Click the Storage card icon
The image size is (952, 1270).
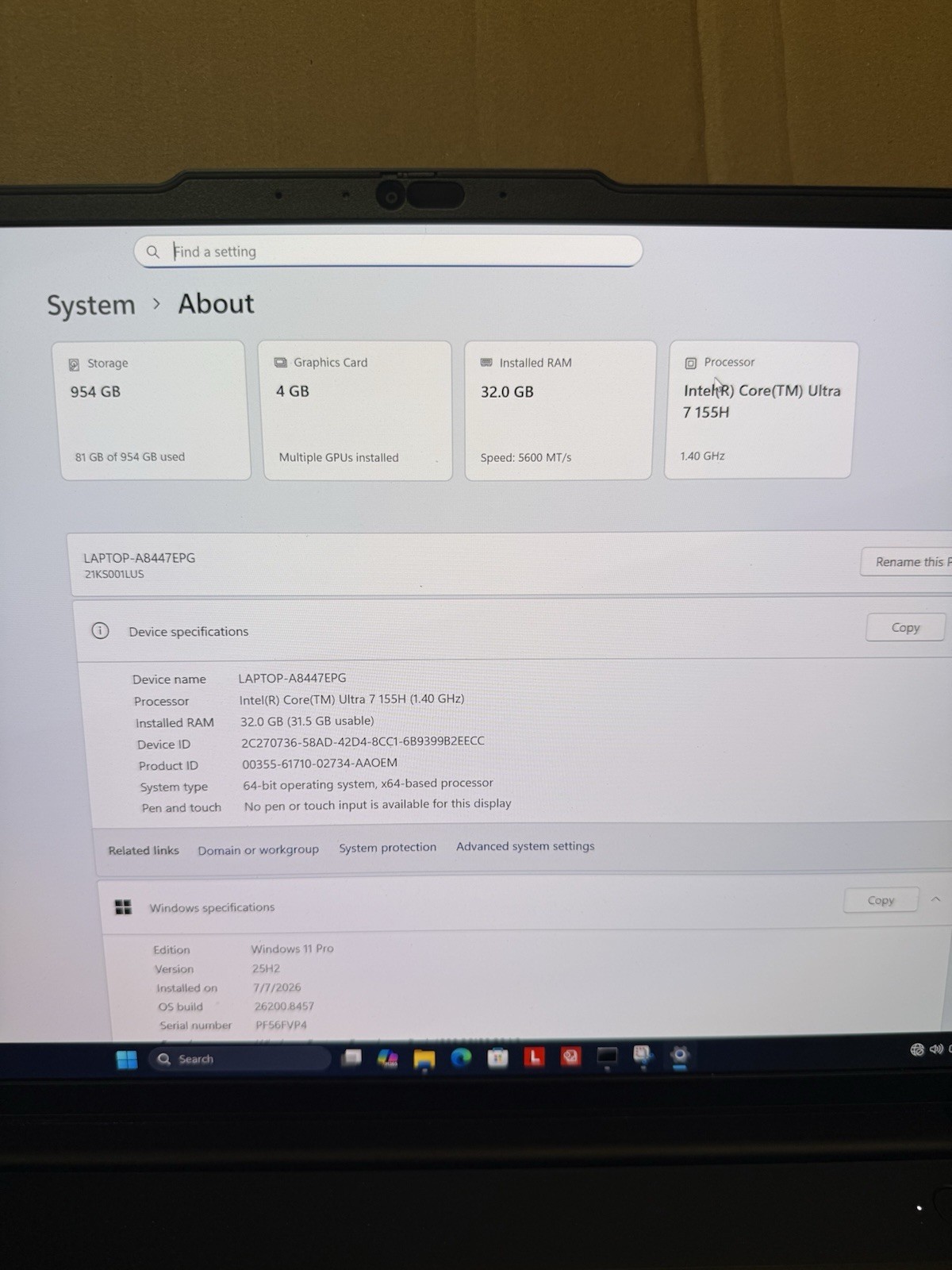74,364
